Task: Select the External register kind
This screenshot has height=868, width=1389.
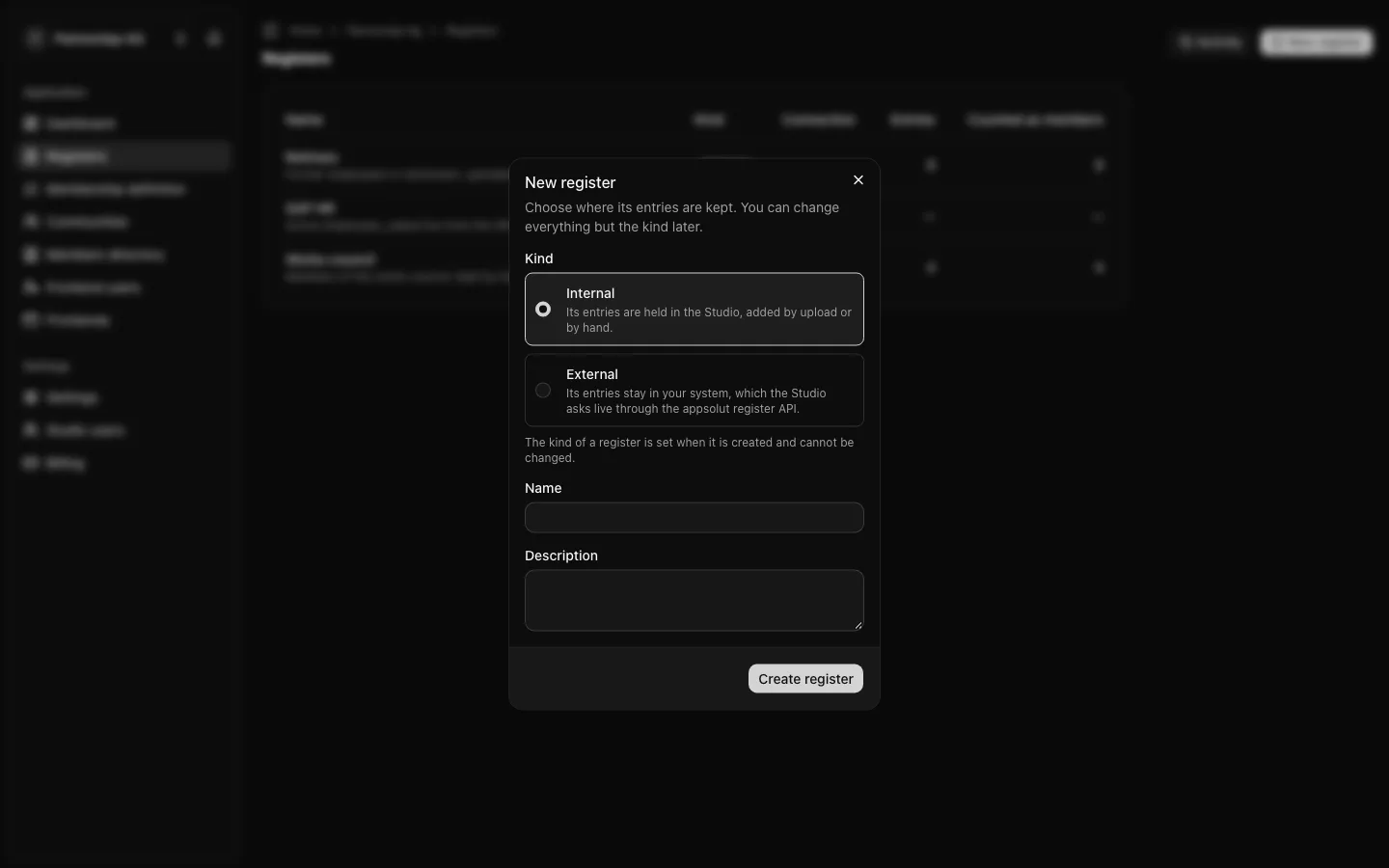Action: [694, 391]
